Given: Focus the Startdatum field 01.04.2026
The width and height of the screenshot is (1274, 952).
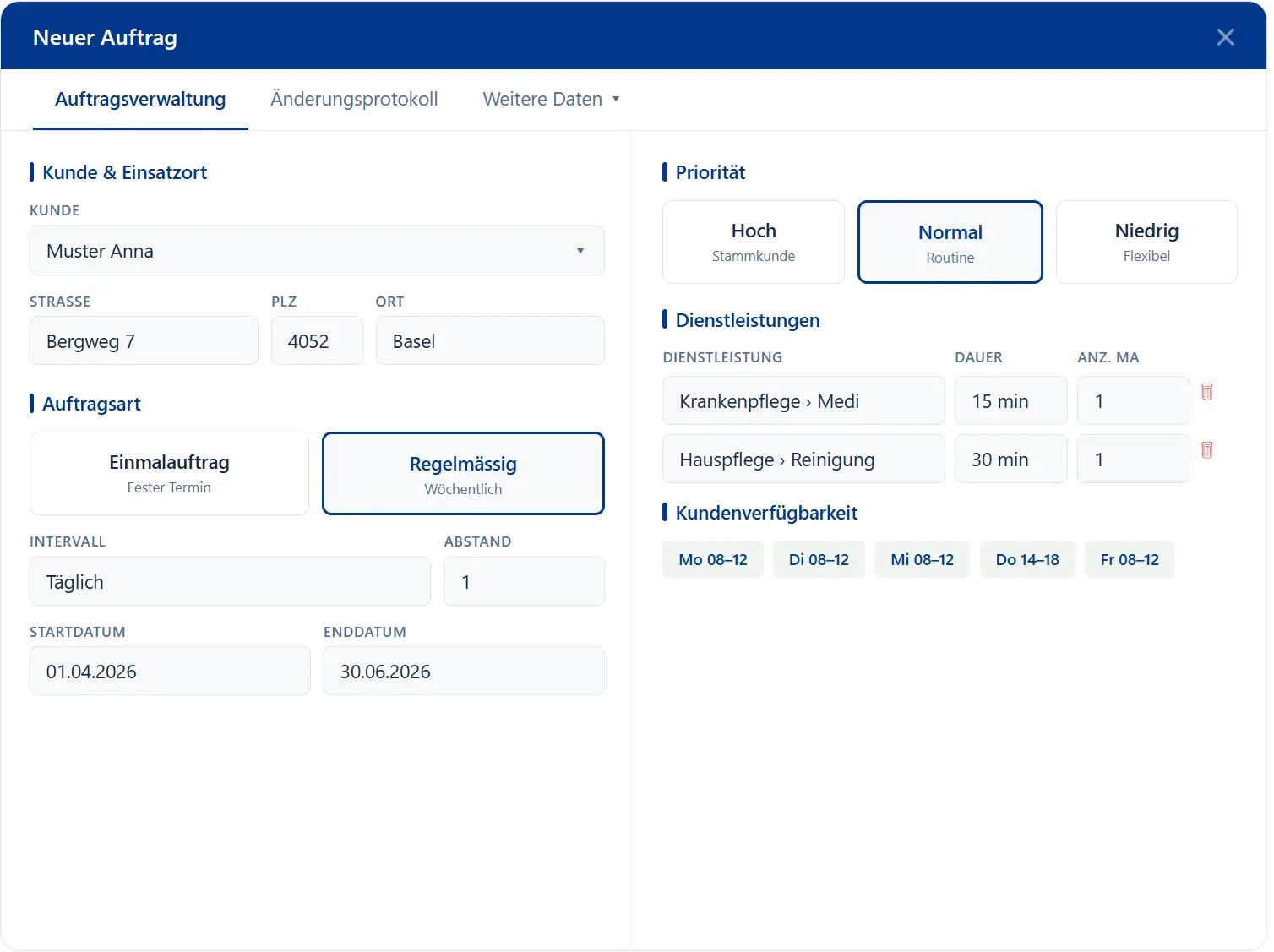Looking at the screenshot, I should pyautogui.click(x=170, y=672).
